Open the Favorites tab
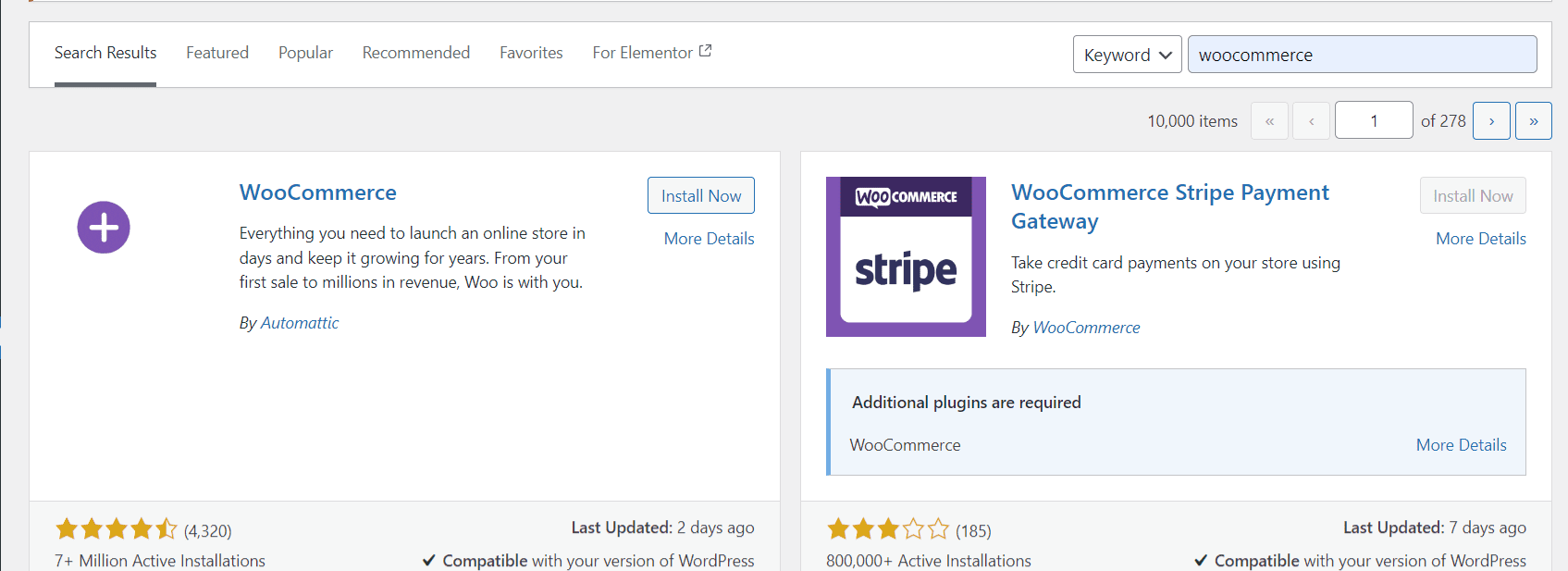Image resolution: width=1568 pixels, height=571 pixels. tap(531, 53)
